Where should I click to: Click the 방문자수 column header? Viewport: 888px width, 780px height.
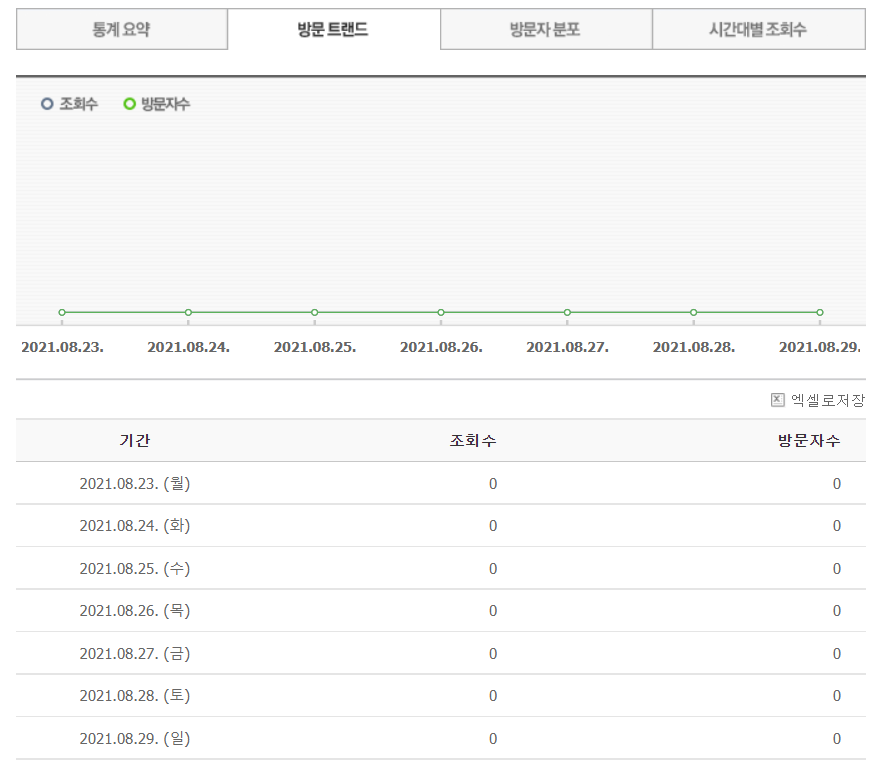(809, 440)
